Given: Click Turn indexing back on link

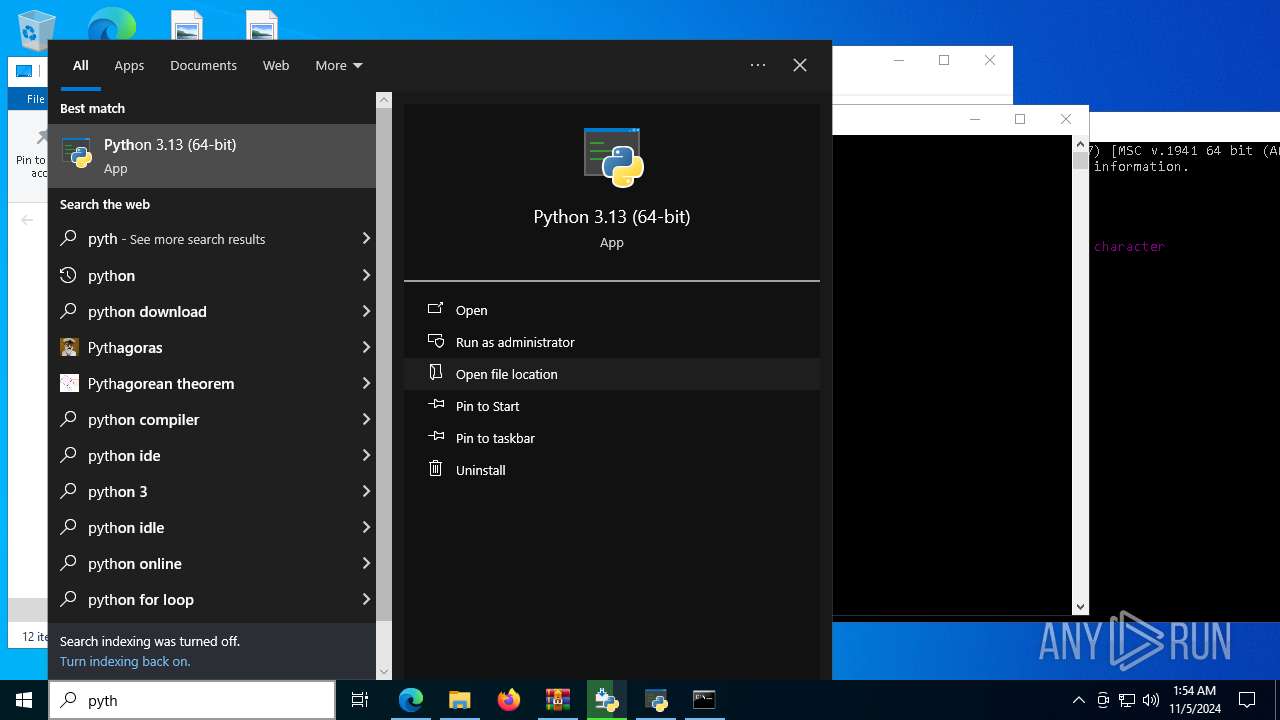Looking at the screenshot, I should point(125,661).
